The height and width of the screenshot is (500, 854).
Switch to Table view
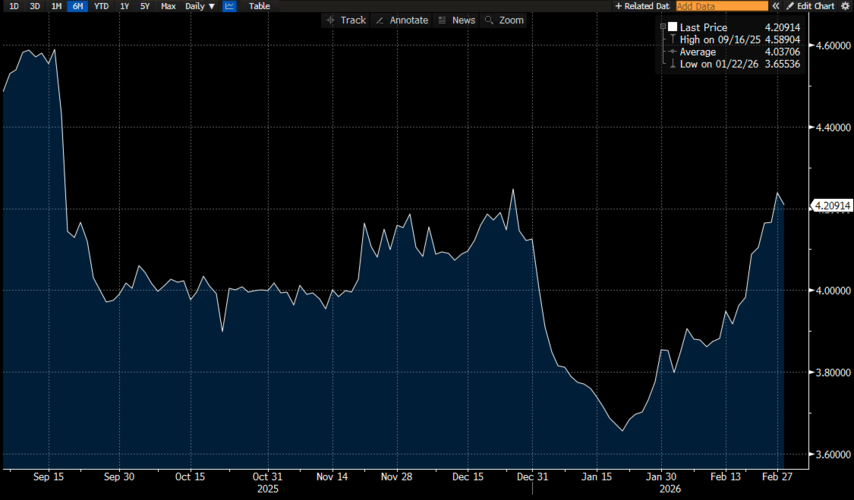coord(259,6)
